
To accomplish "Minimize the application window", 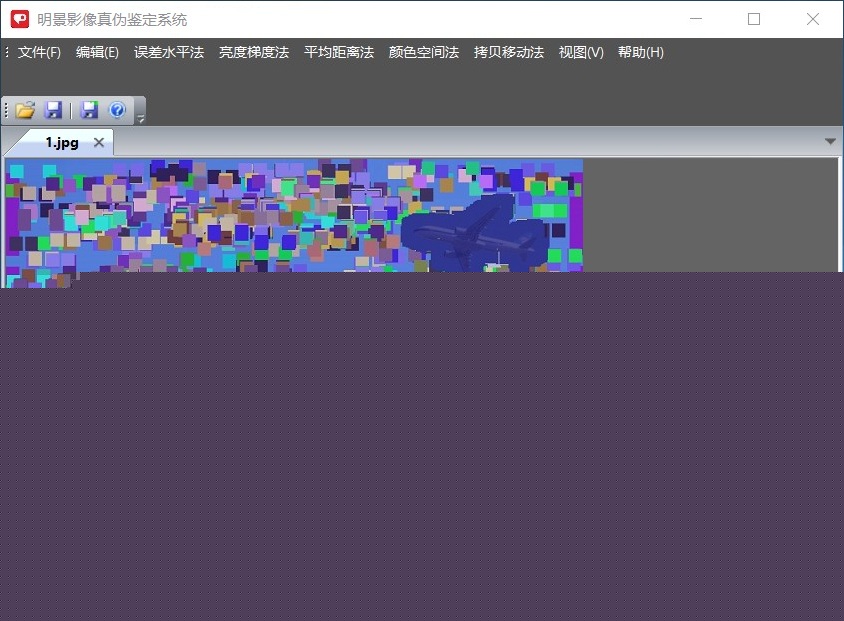I will coord(696,19).
